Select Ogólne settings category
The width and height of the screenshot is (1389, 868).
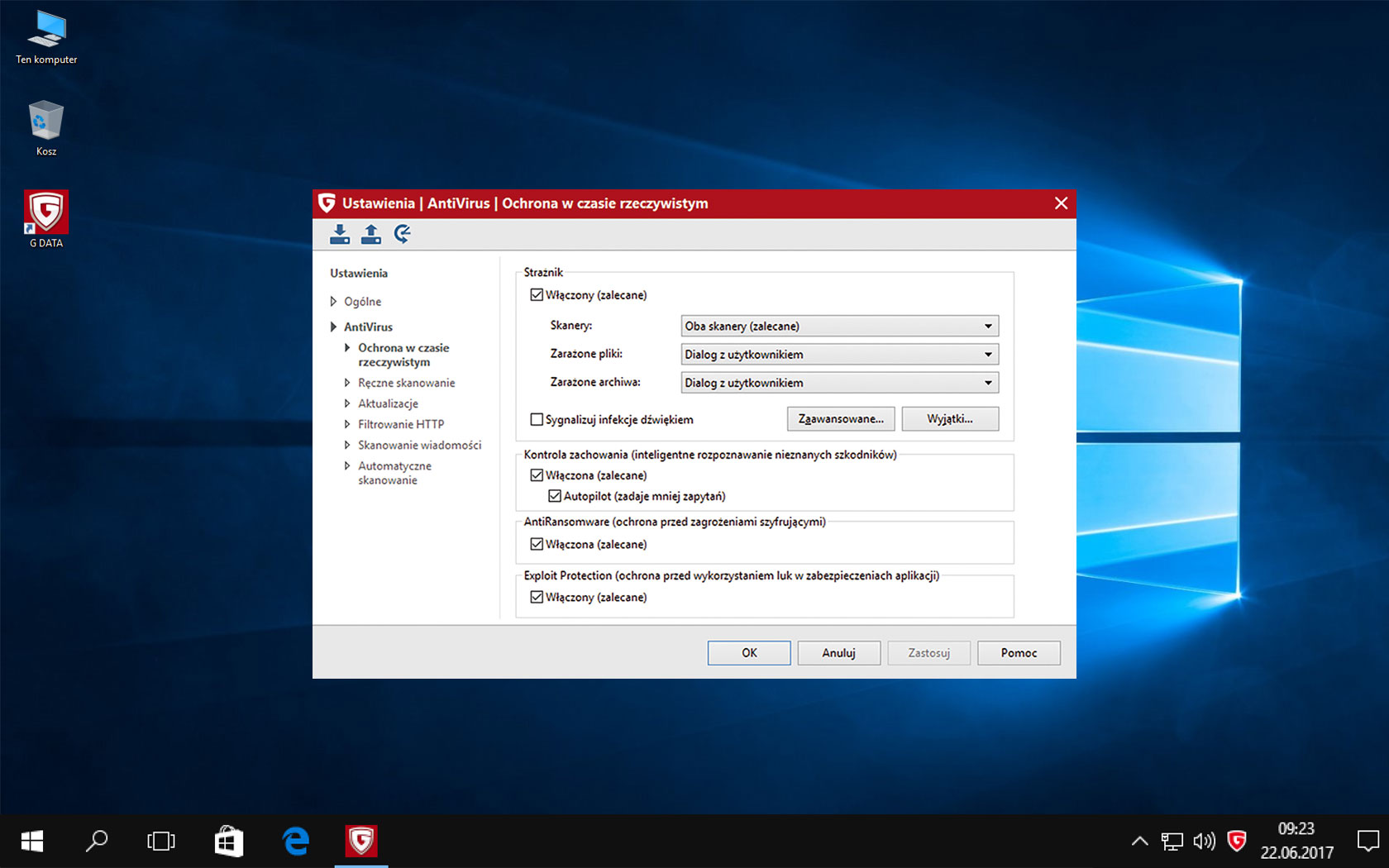[x=362, y=302]
